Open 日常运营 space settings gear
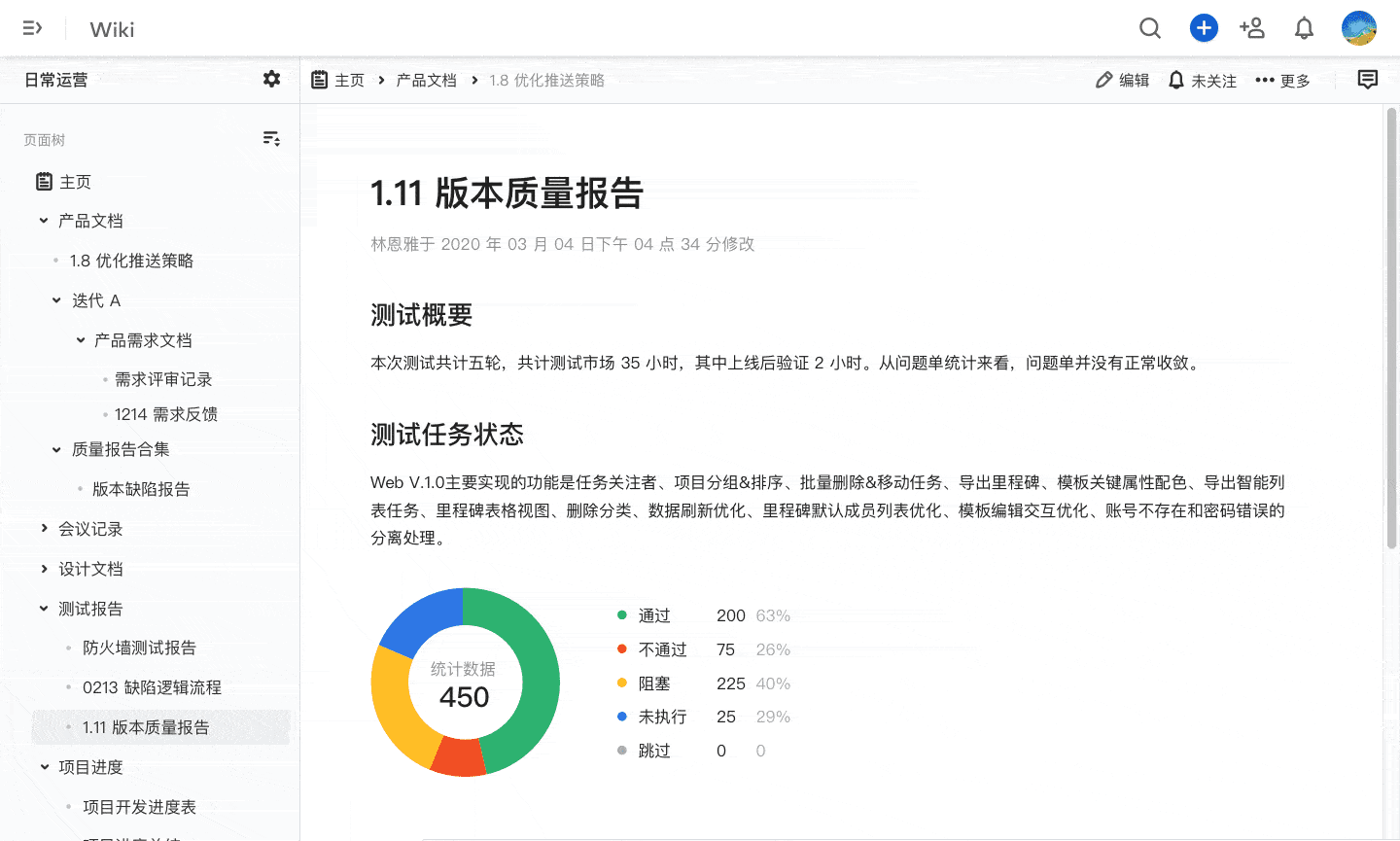 pos(272,80)
